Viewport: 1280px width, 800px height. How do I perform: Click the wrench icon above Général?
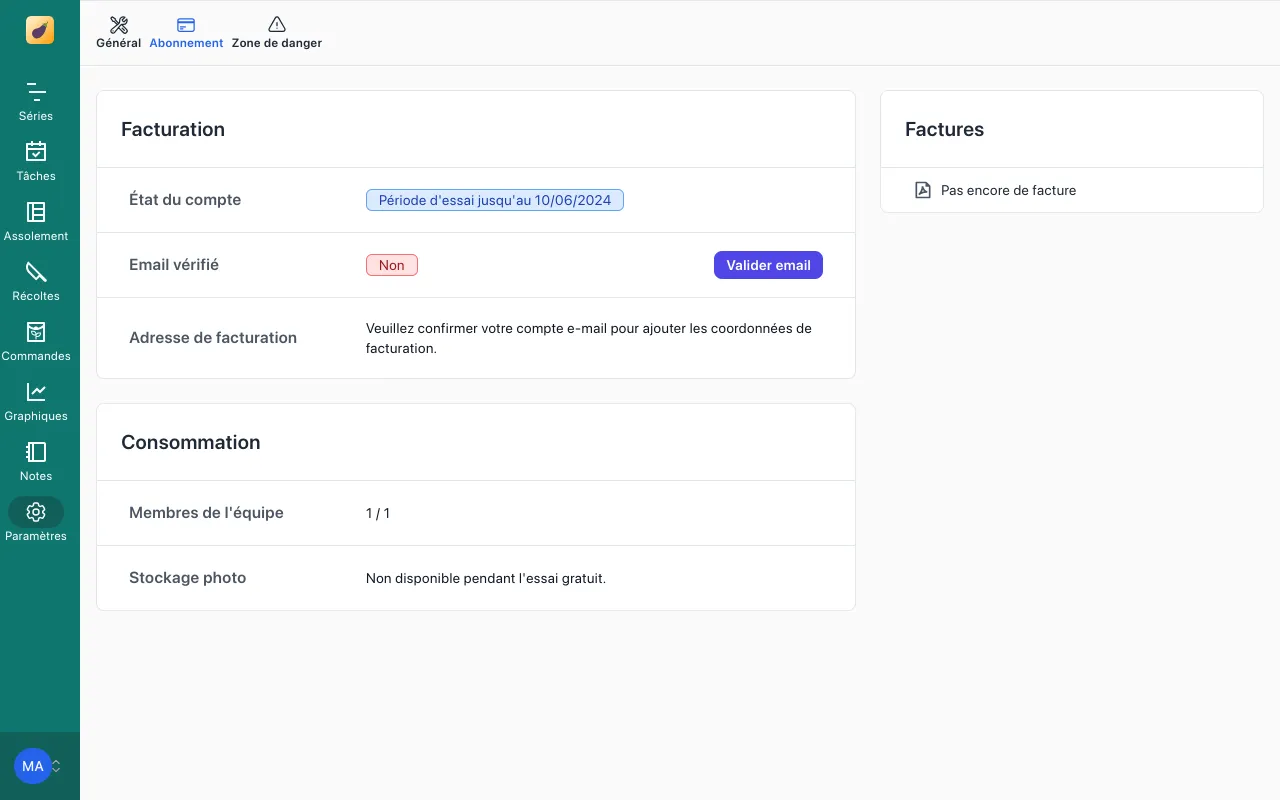pos(118,24)
